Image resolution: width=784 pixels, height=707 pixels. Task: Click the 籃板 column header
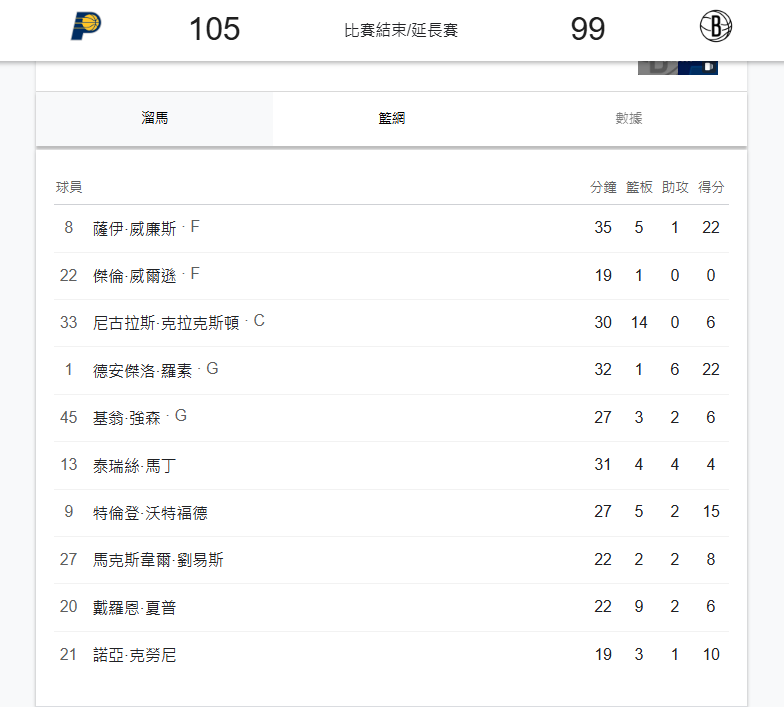point(639,187)
